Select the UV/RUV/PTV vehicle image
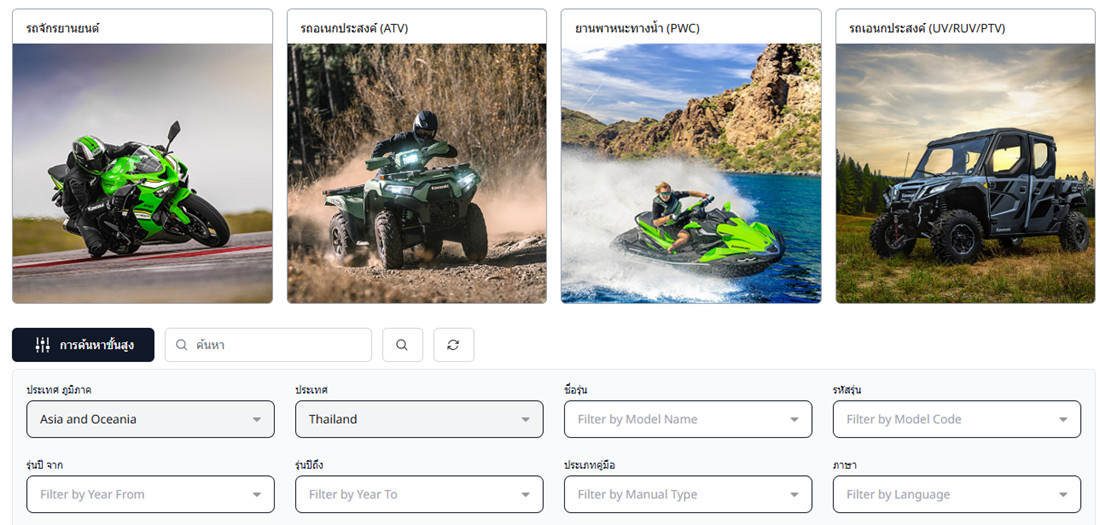The height and width of the screenshot is (525, 1100). point(965,173)
